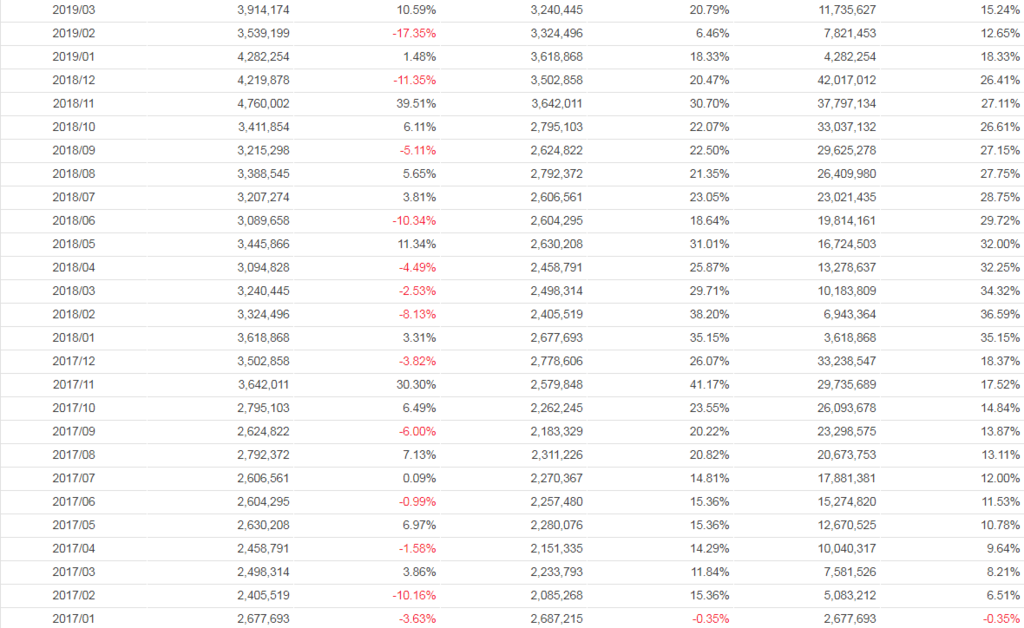Click the 2,687,215 value cell
Image resolution: width=1024 pixels, height=628 pixels.
pos(557,619)
